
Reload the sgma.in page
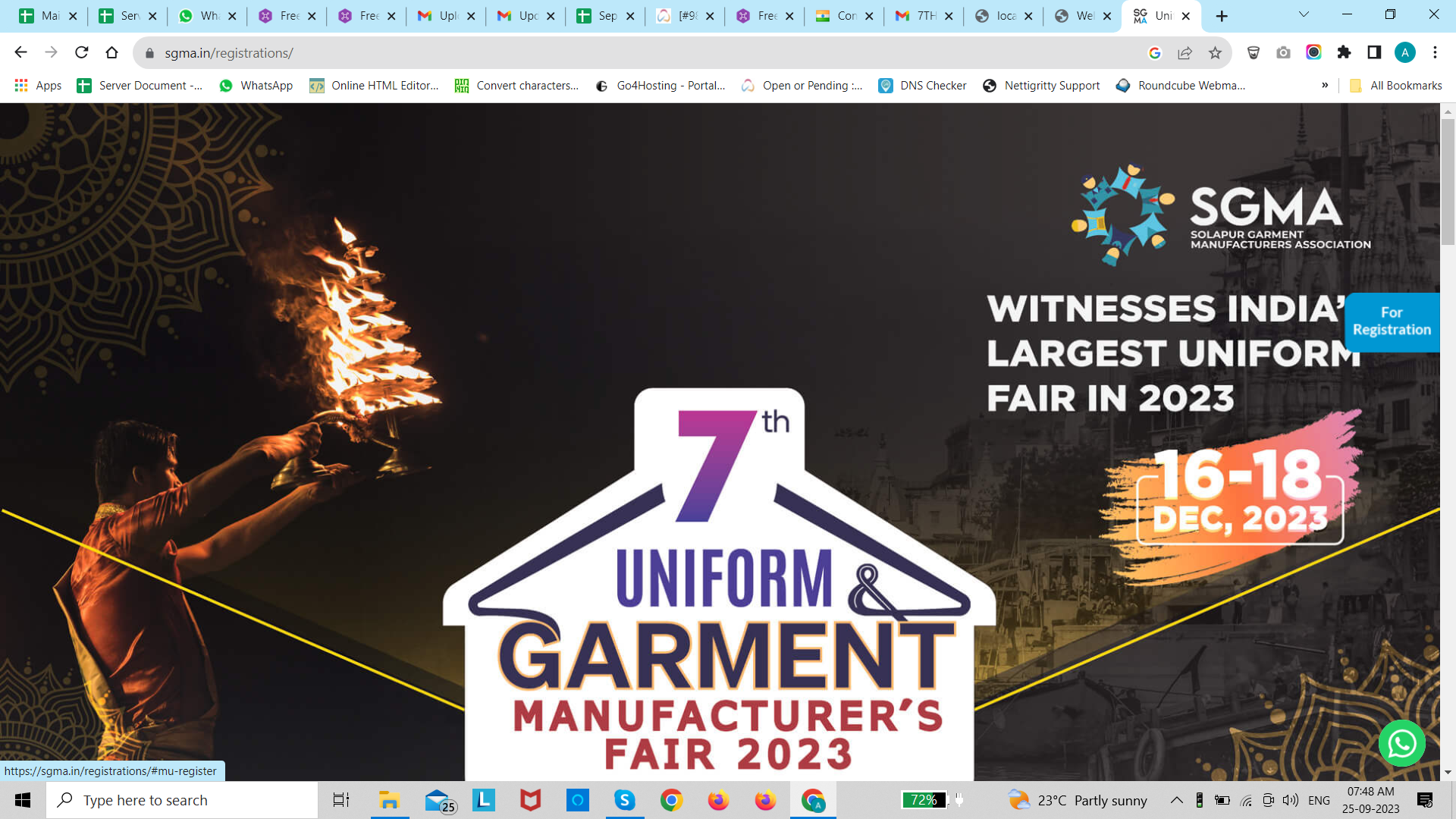coord(81,52)
